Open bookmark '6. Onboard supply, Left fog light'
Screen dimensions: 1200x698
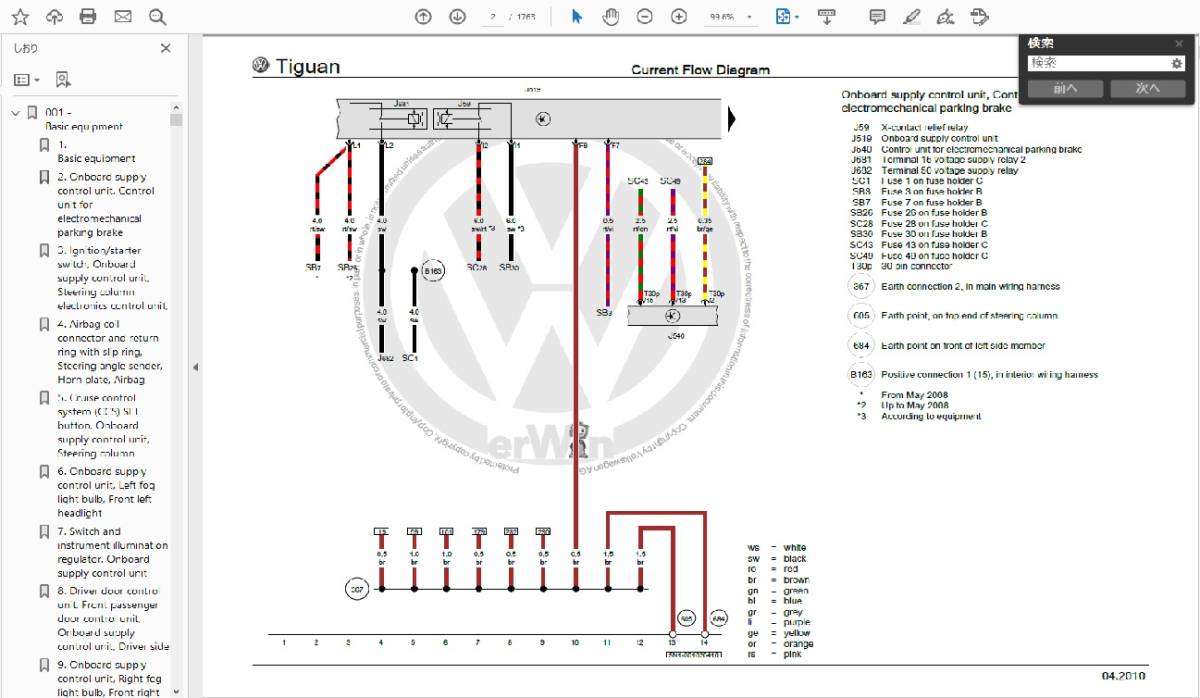click(105, 492)
